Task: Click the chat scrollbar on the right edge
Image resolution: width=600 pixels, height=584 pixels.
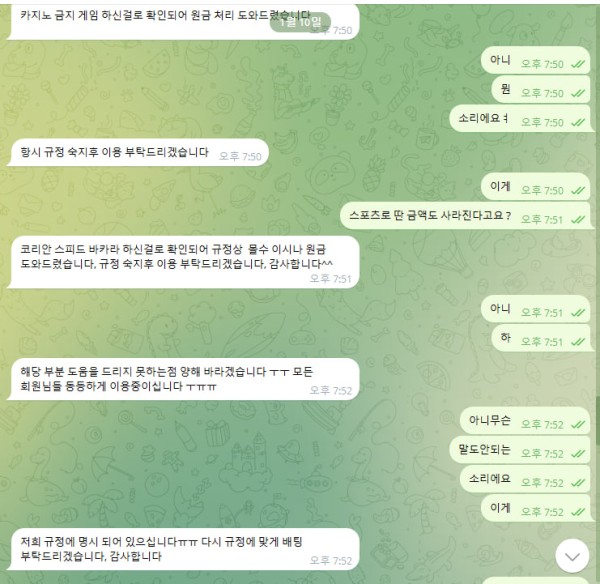Action: click(x=598, y=421)
